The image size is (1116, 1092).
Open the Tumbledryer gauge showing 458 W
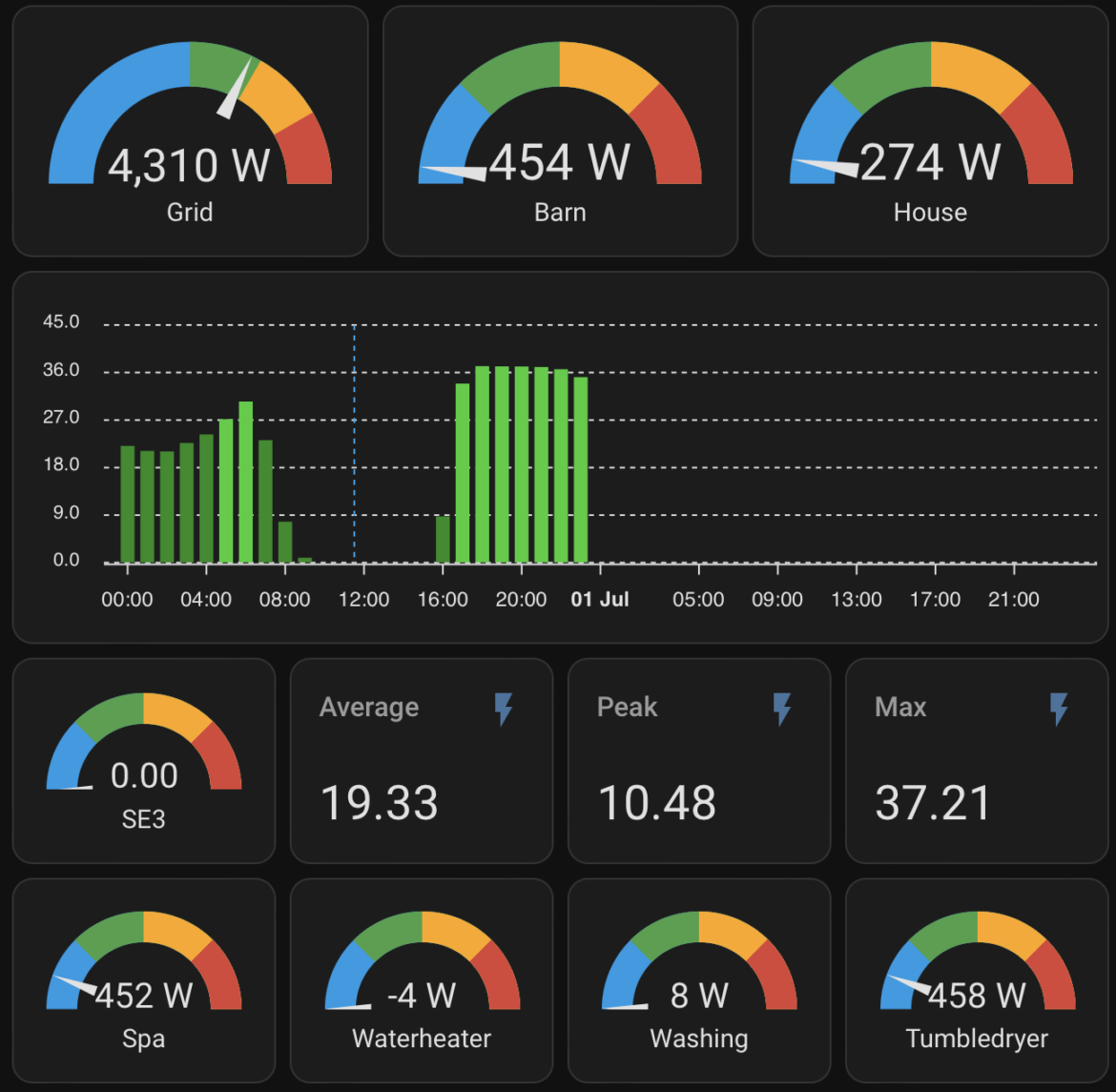[x=977, y=979]
